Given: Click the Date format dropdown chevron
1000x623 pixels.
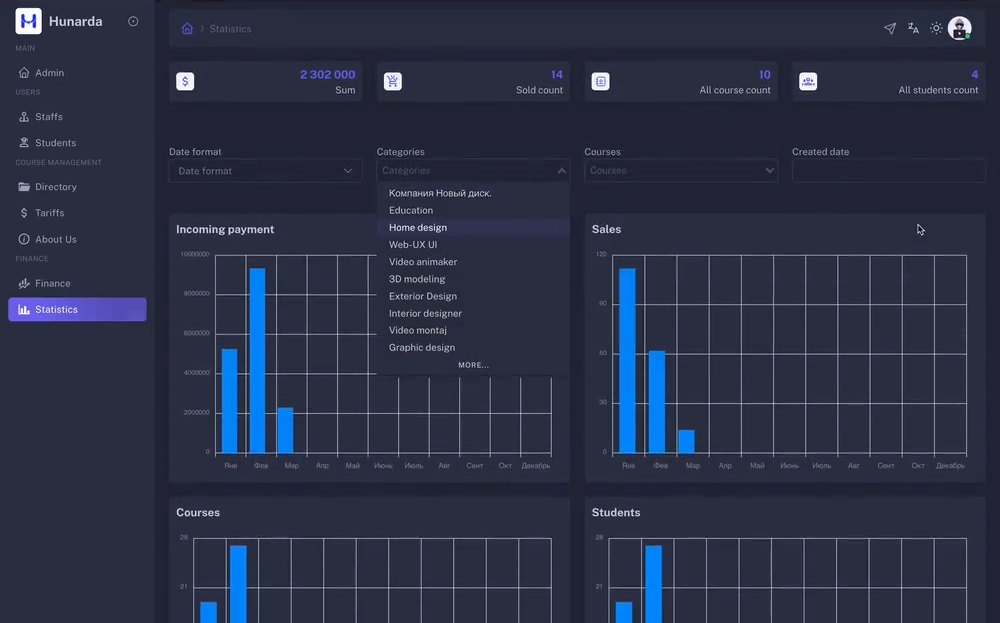Looking at the screenshot, I should point(348,171).
